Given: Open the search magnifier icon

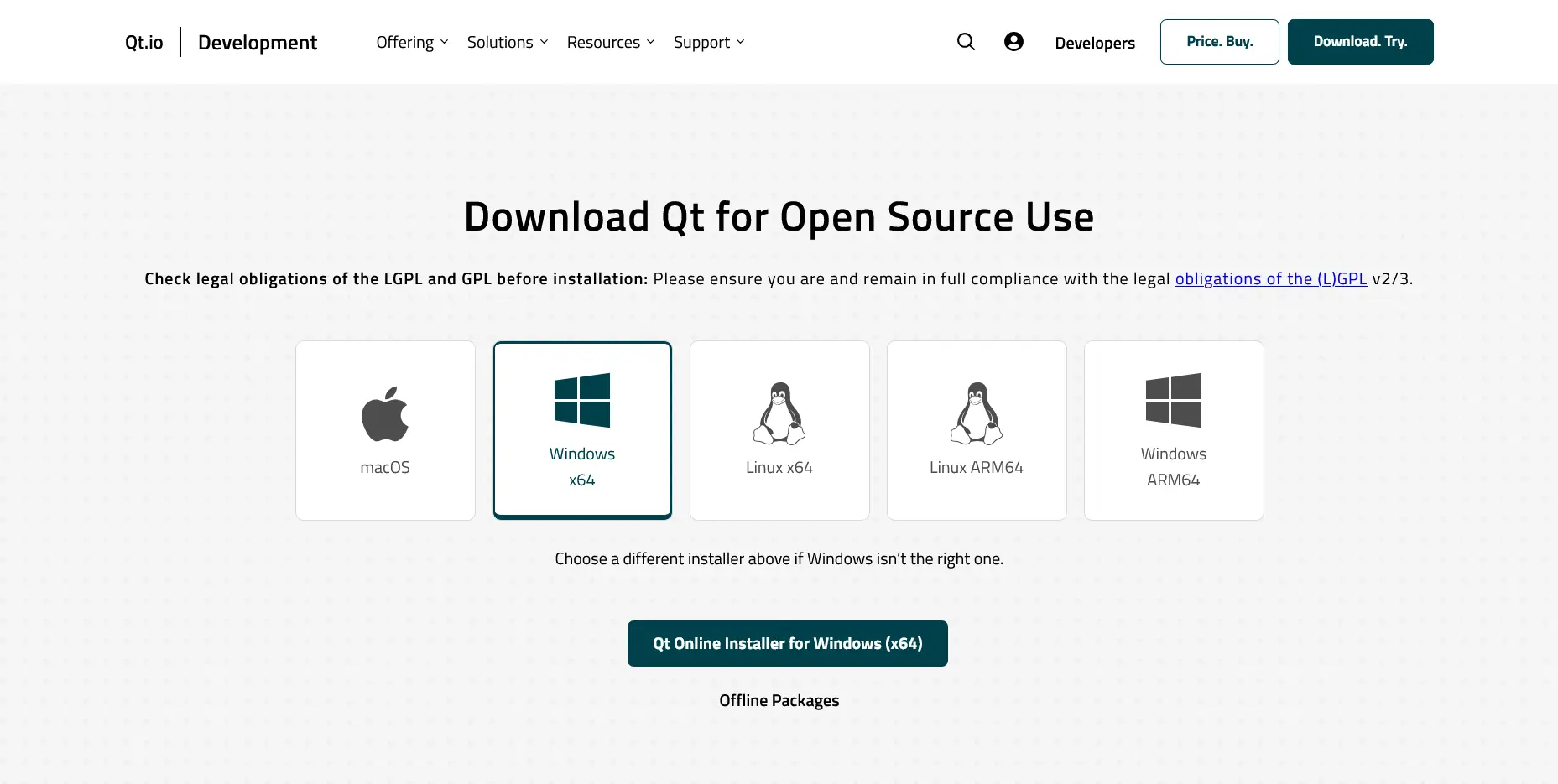Looking at the screenshot, I should coord(966,42).
